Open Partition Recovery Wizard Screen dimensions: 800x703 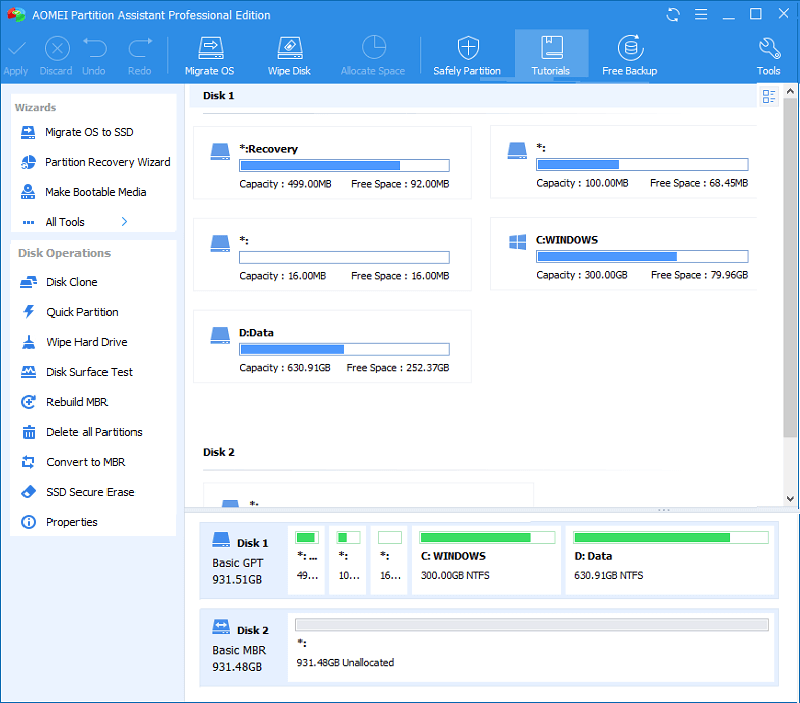(x=95, y=162)
